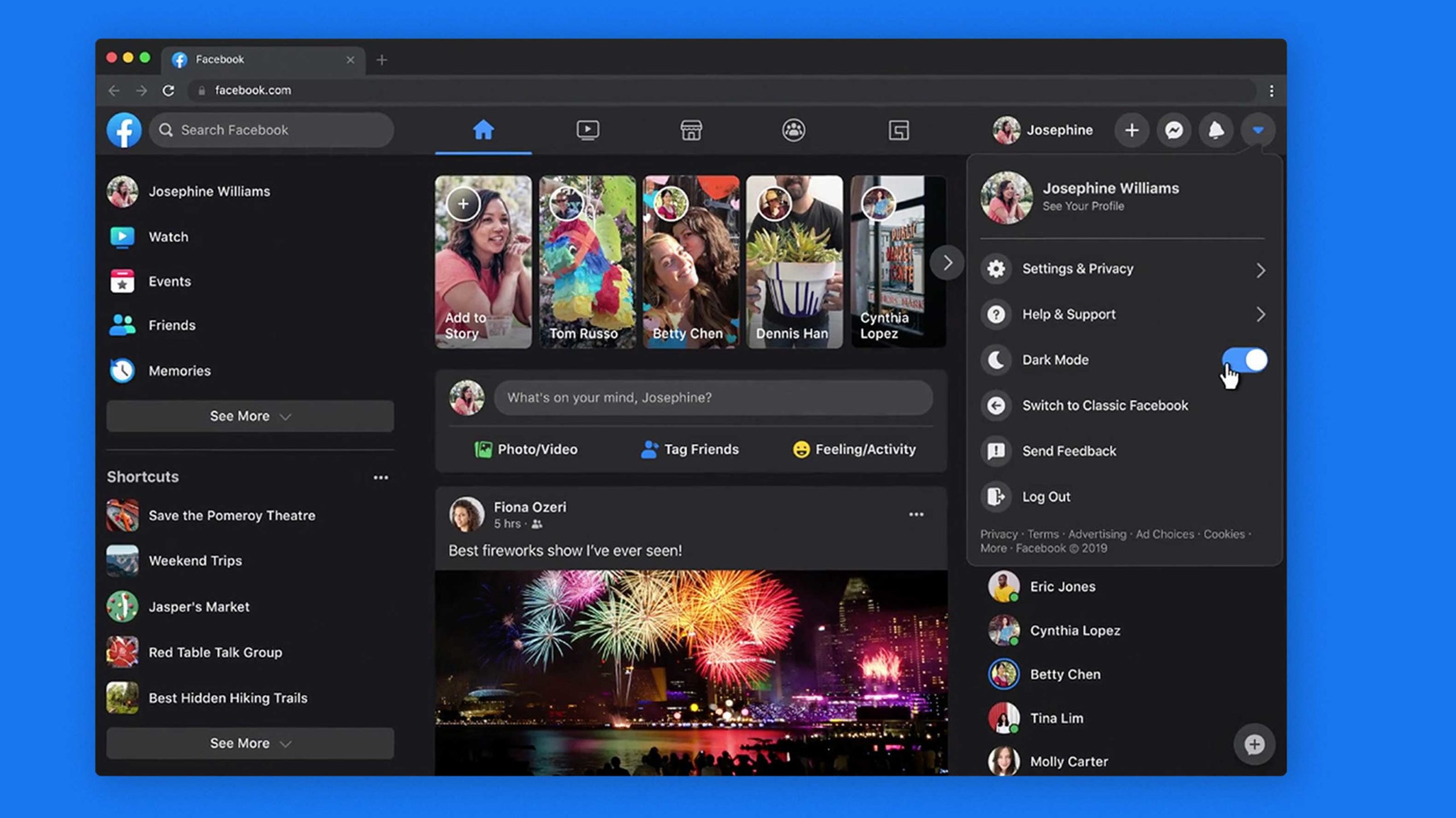
Task: Start new message with floating plus button
Action: tap(1254, 744)
